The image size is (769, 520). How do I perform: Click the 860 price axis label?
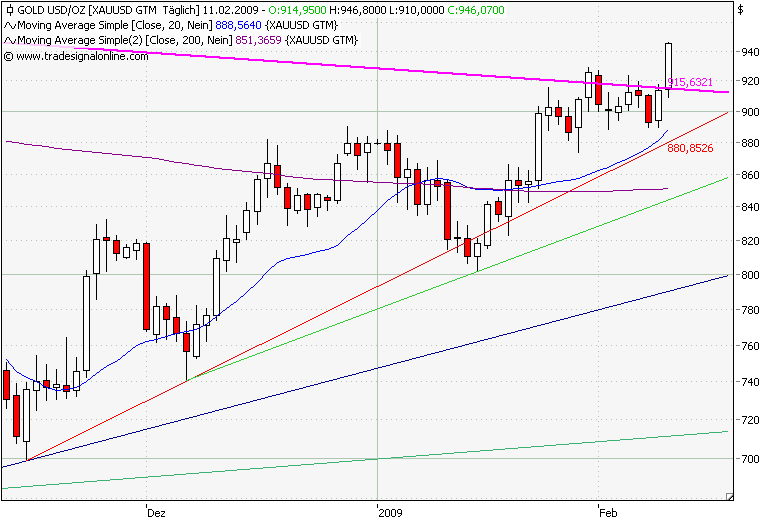coord(749,175)
